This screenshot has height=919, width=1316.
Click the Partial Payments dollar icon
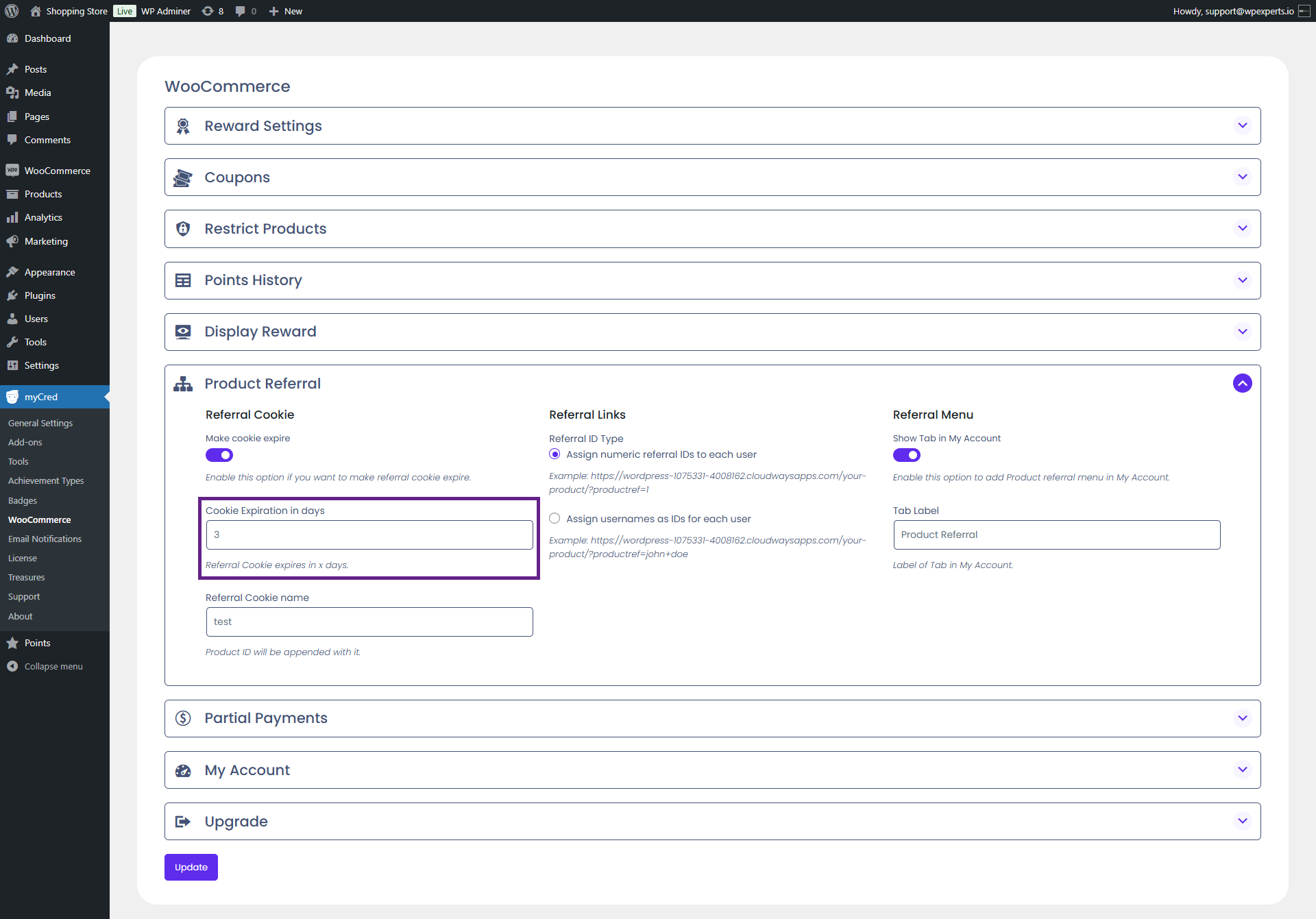click(x=183, y=718)
